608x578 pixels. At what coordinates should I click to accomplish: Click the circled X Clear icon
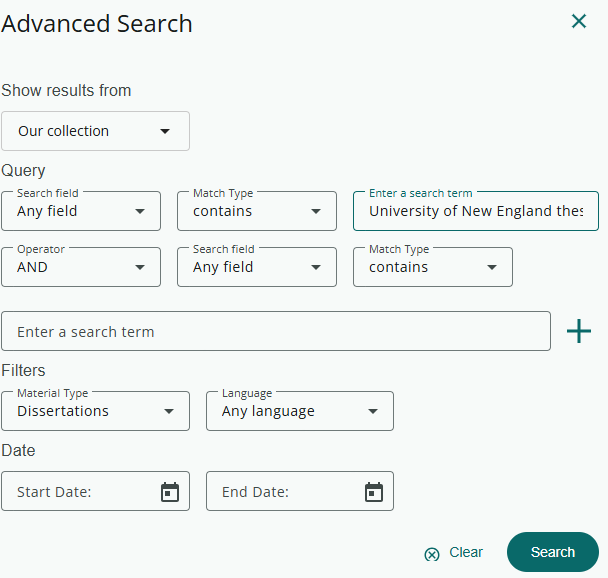tap(432, 554)
